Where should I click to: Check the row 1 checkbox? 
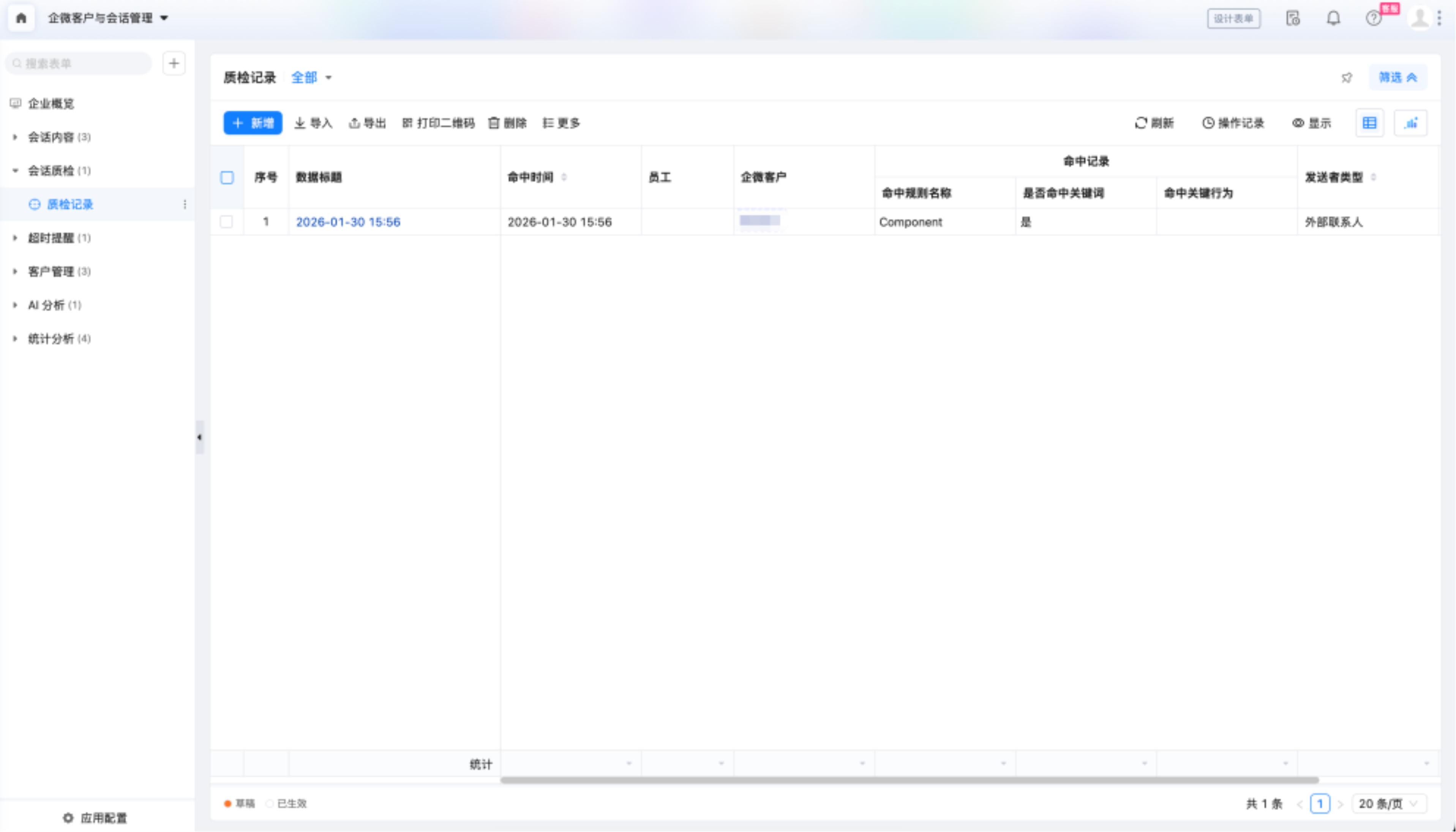click(x=227, y=222)
